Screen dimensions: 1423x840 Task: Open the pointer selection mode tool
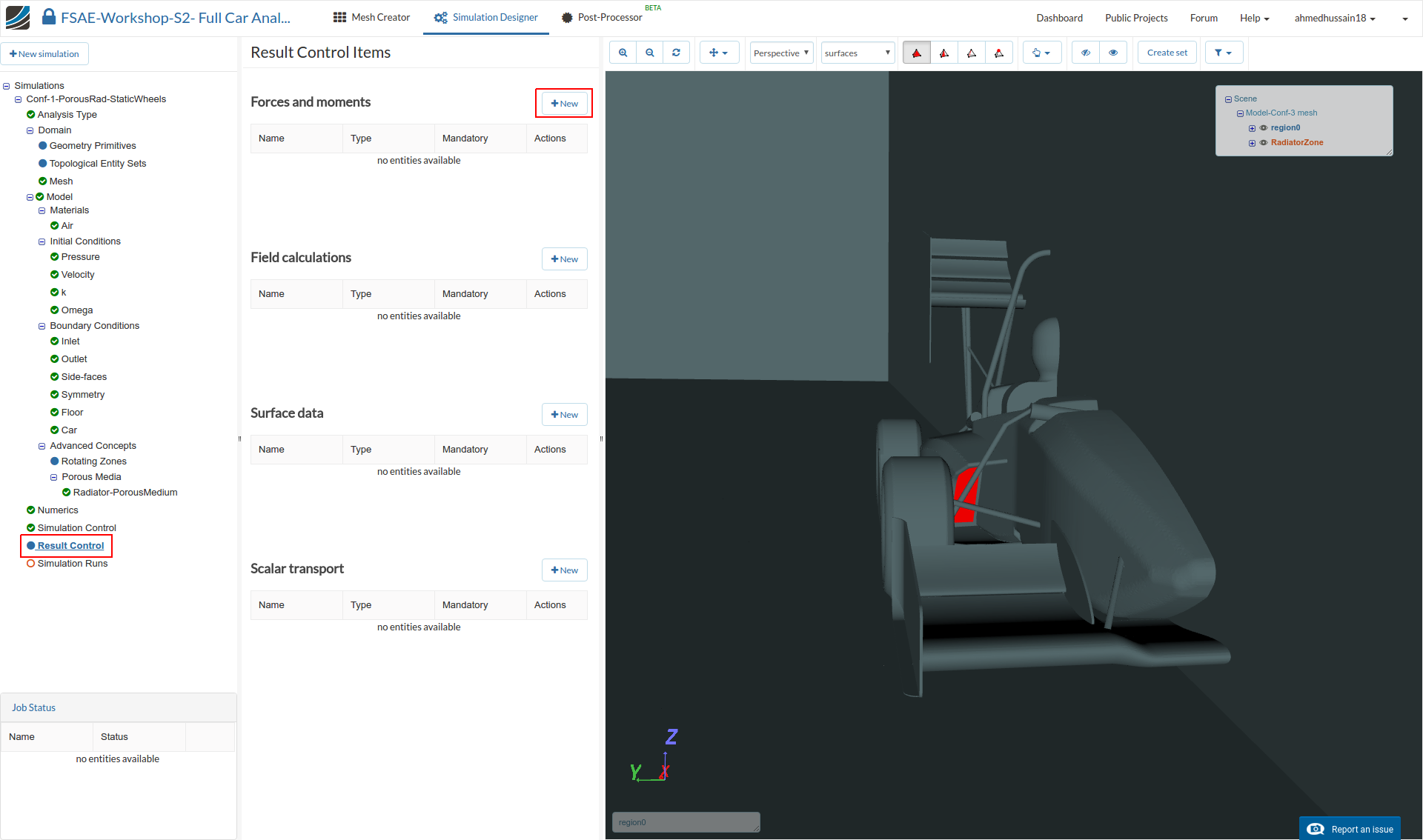[1041, 53]
